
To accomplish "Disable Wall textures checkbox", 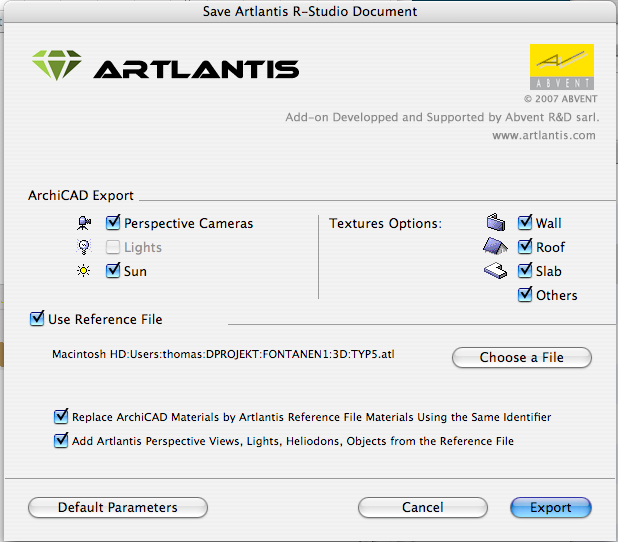I will coord(525,223).
